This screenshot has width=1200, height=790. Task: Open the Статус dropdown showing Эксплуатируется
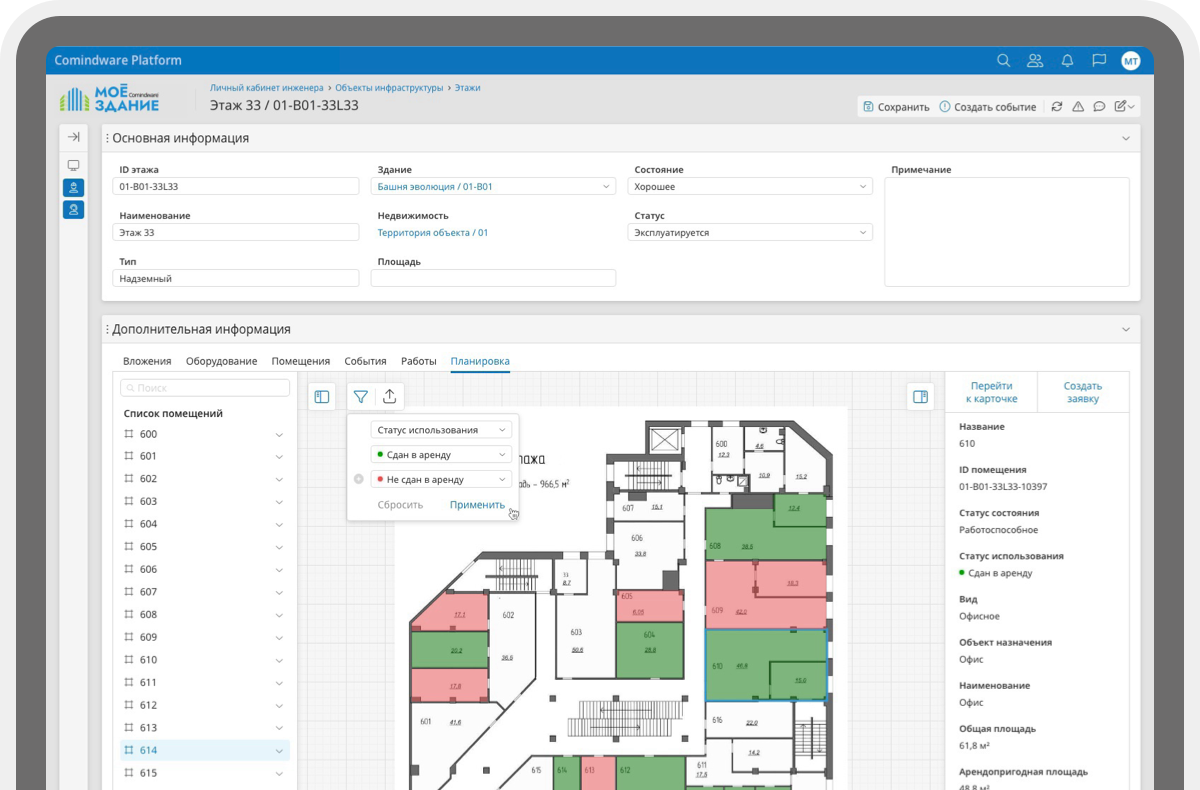click(x=750, y=233)
